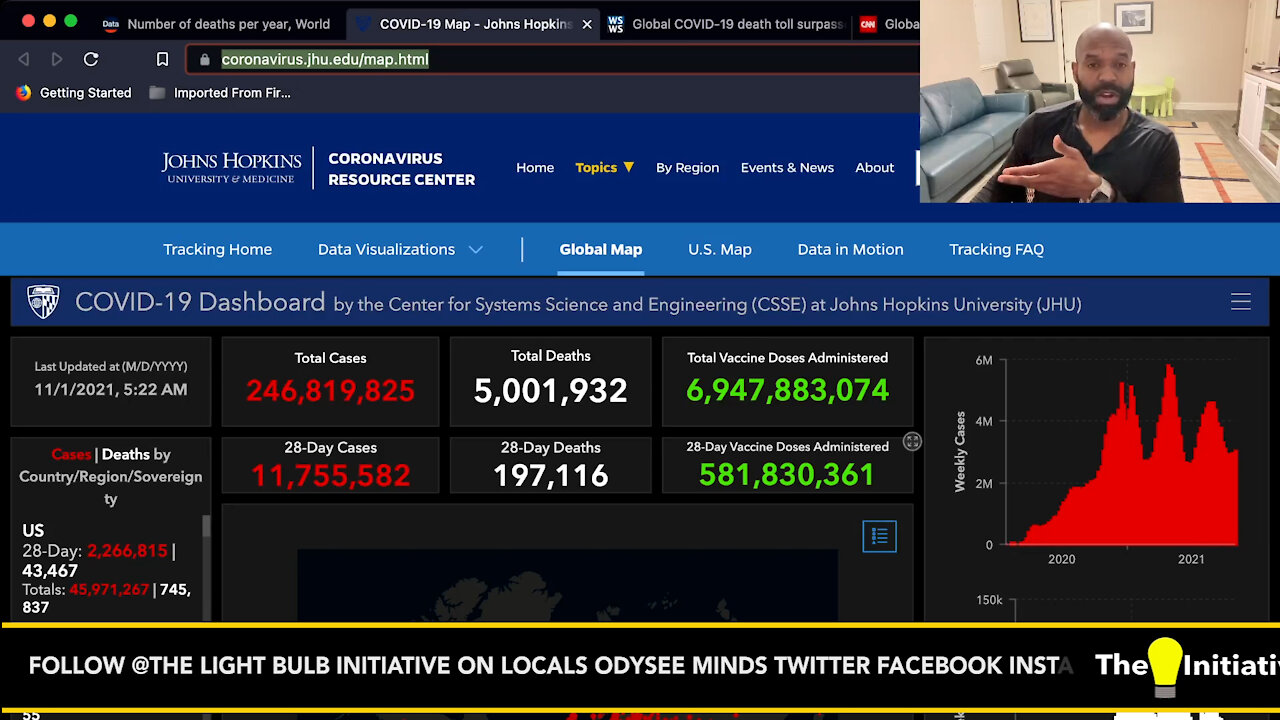Toggle country list to Deaths
Viewport: 1280px width, 720px height.
(125, 454)
